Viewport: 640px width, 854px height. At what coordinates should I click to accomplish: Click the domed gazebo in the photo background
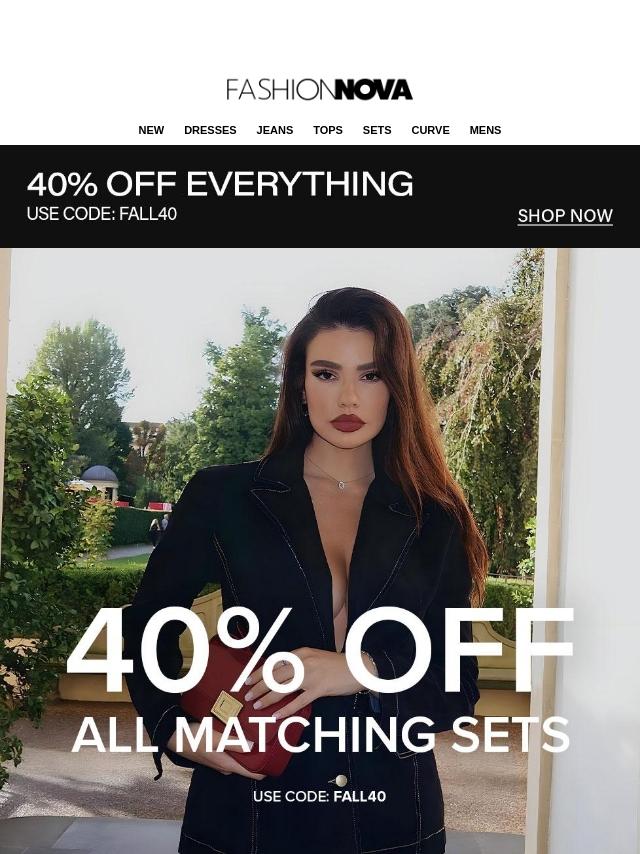click(x=98, y=482)
